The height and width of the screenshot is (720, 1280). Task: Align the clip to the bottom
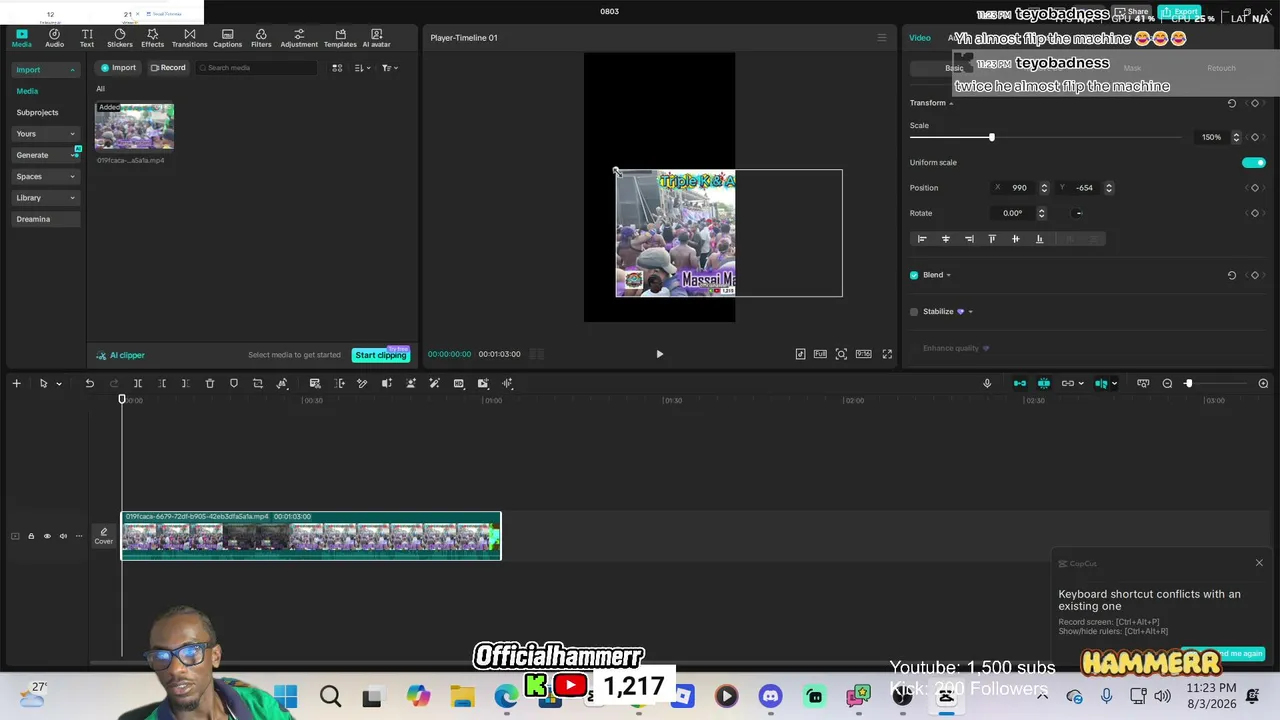1039,239
